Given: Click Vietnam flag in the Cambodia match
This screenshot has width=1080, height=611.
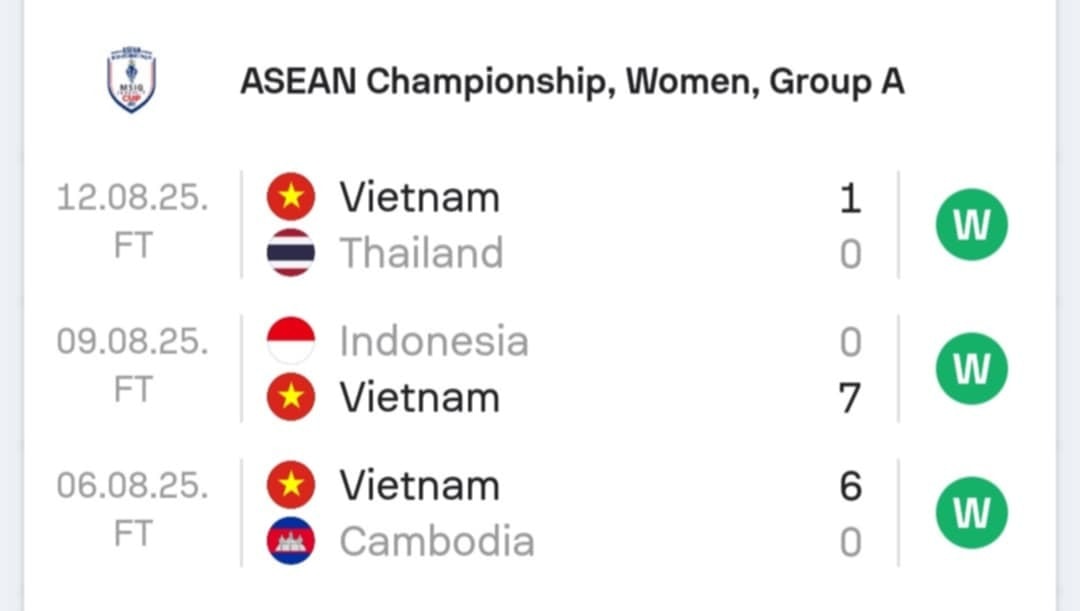Looking at the screenshot, I should (291, 485).
